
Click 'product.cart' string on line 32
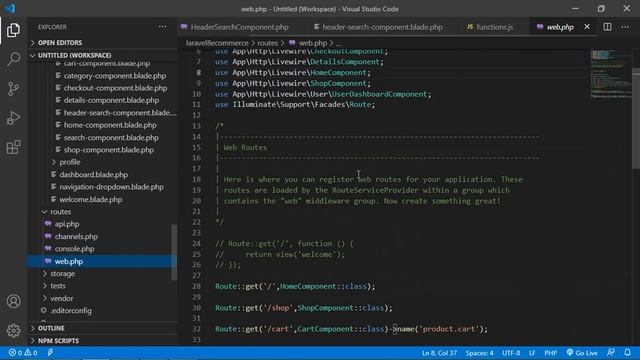tap(449, 329)
